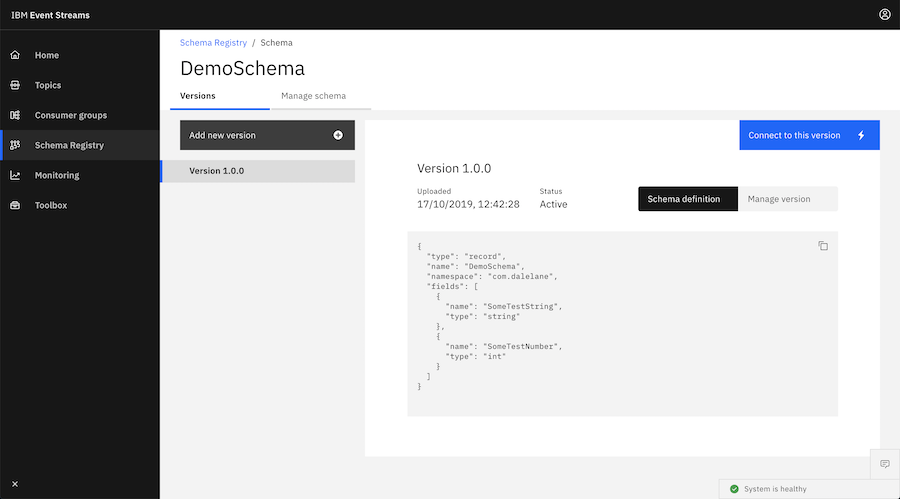Click the Schema breadcrumb text

(276, 42)
